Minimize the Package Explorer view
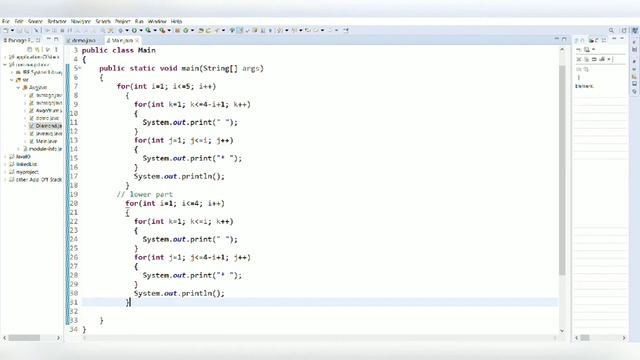The height and width of the screenshot is (360, 640). [49, 40]
